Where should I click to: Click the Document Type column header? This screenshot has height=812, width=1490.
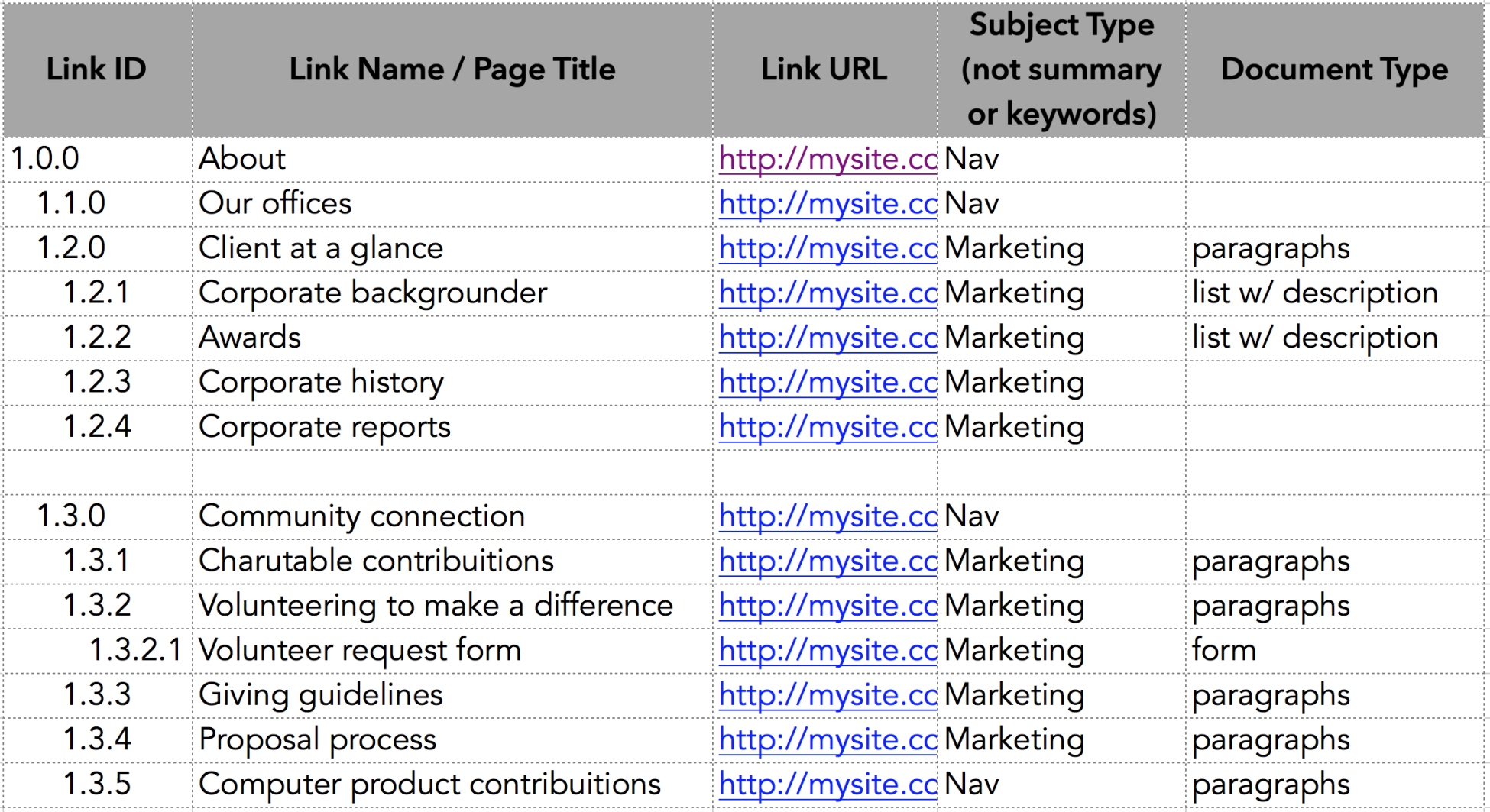pos(1334,70)
